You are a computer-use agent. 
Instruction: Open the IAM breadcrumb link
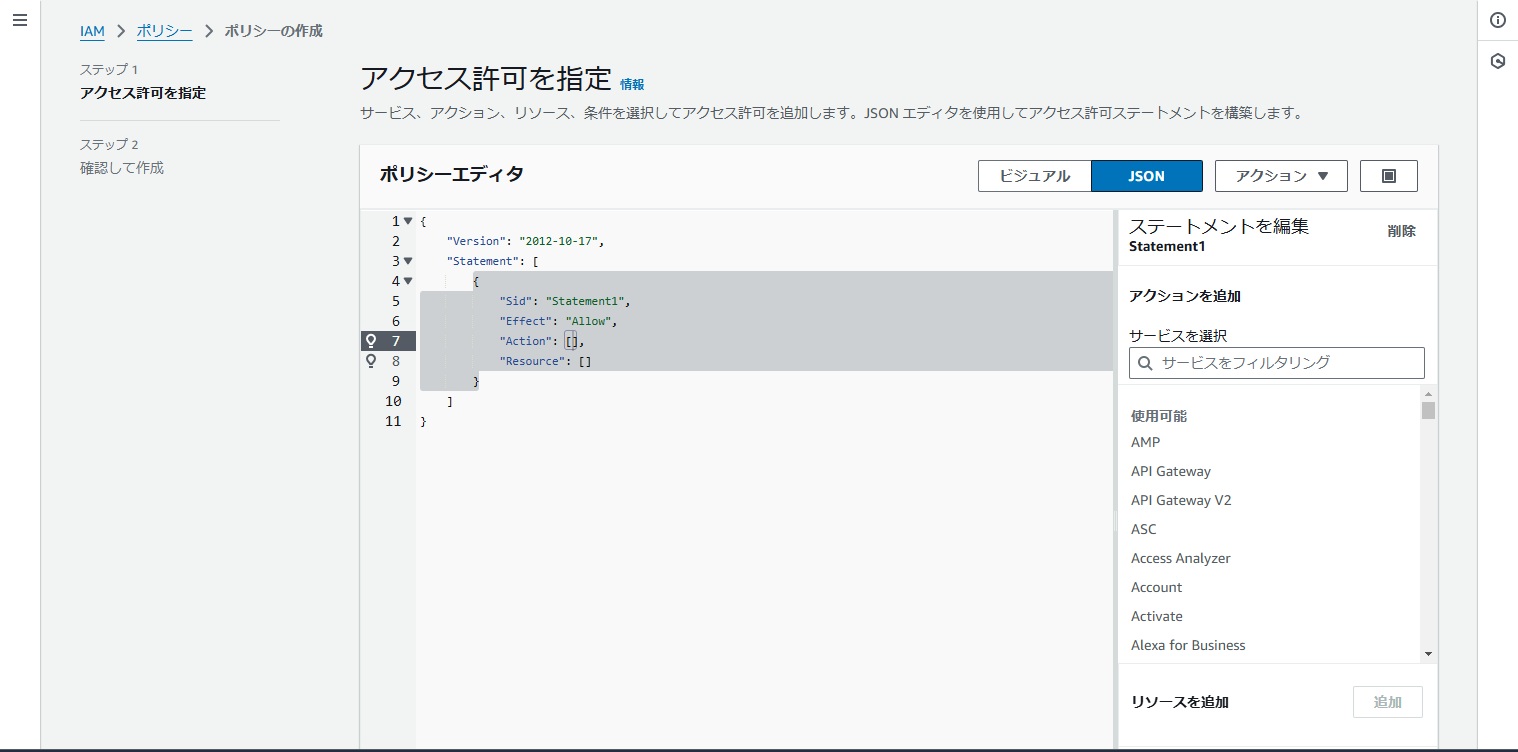[x=92, y=31]
